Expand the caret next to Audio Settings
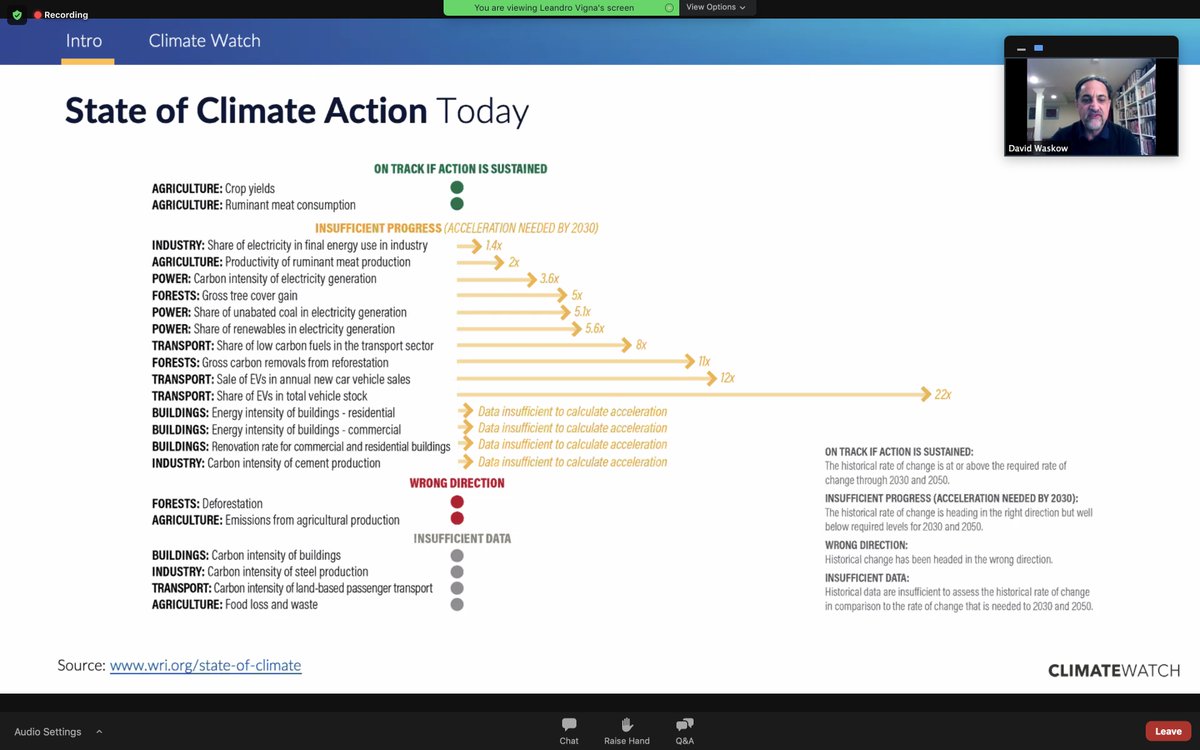This screenshot has height=750, width=1200. pos(99,732)
